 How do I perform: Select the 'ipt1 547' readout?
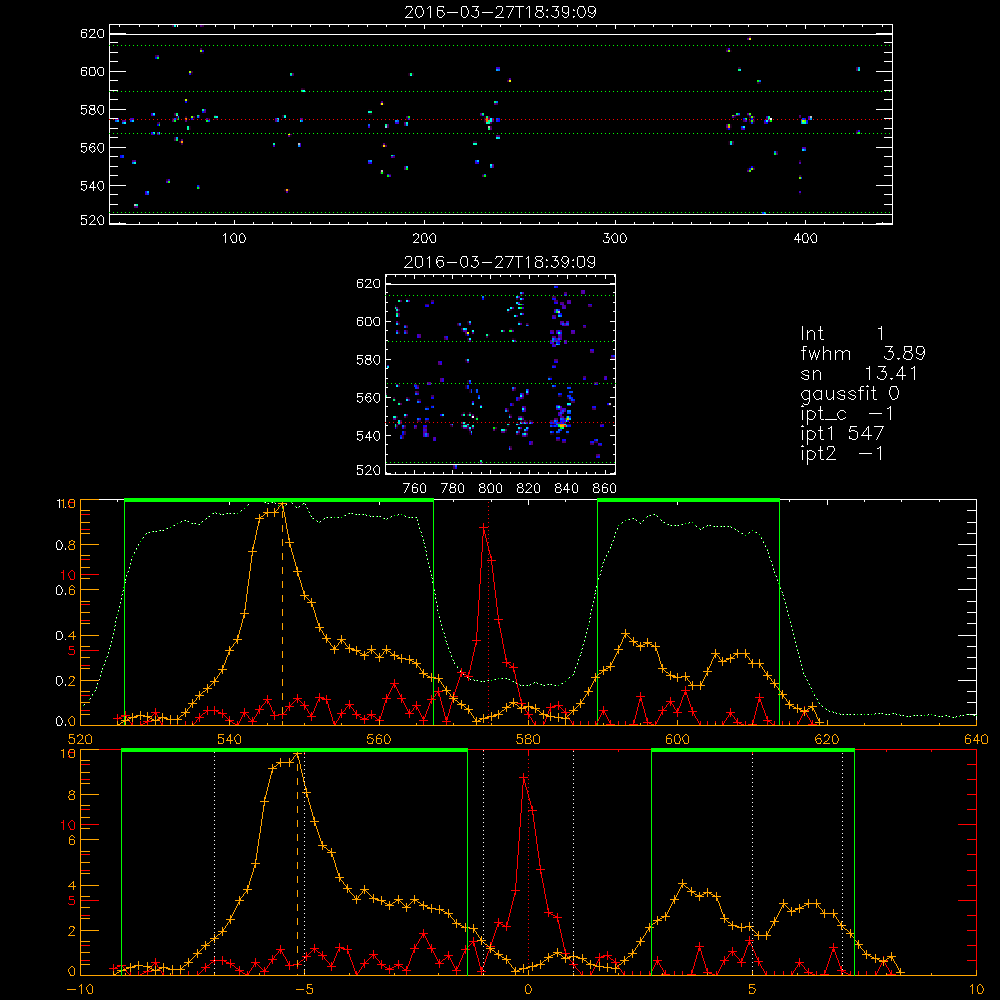click(x=842, y=434)
